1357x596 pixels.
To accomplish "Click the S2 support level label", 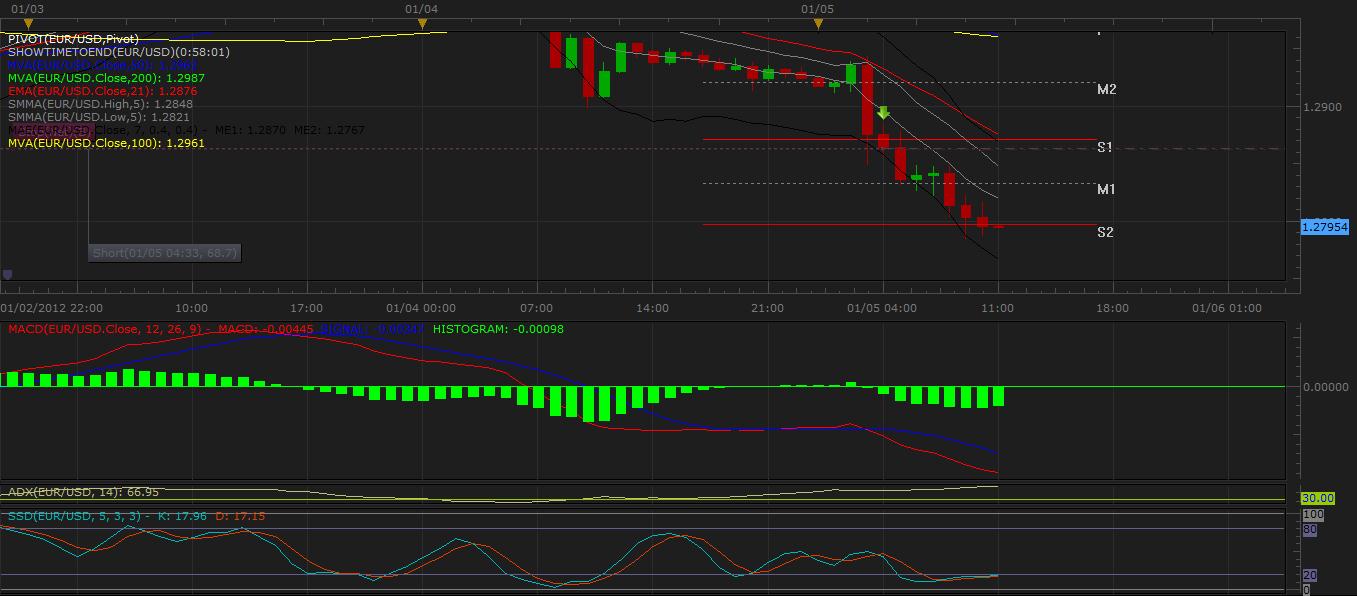I will click(1105, 232).
